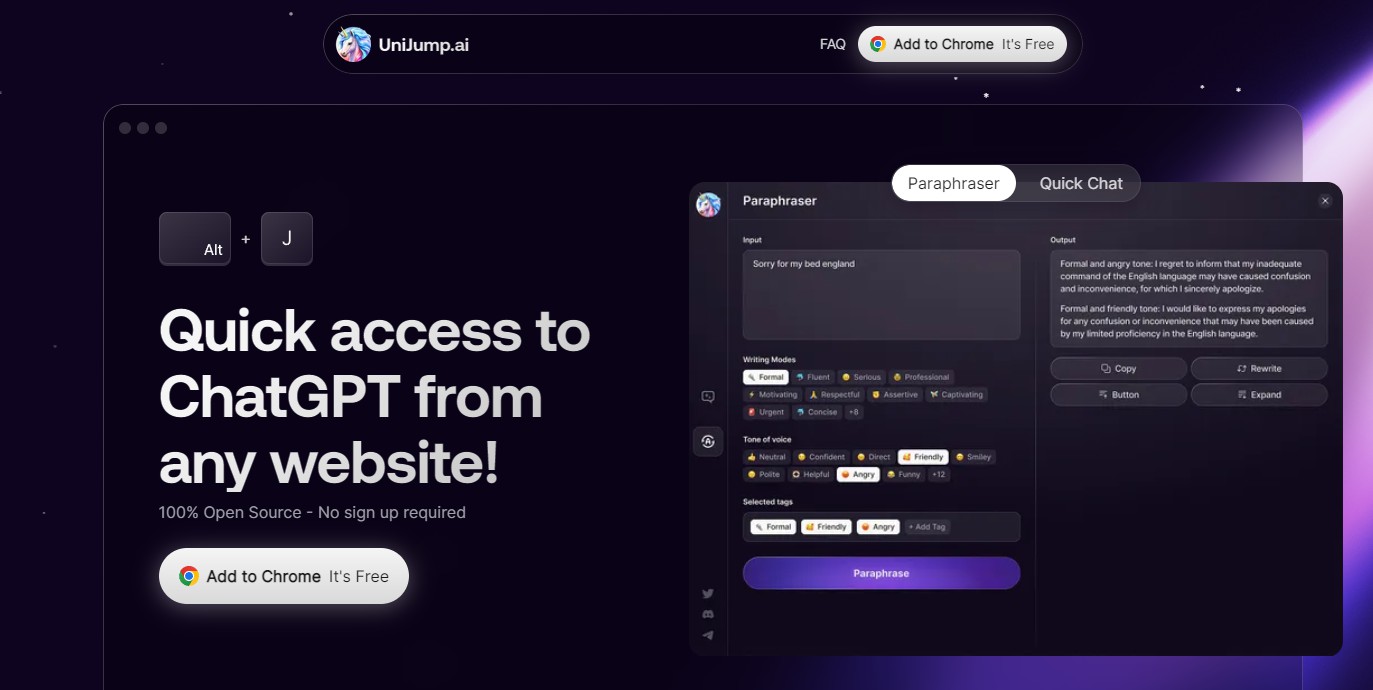Click + Add Tag in Selected tags
This screenshot has height=690, width=1373.
[x=927, y=527]
